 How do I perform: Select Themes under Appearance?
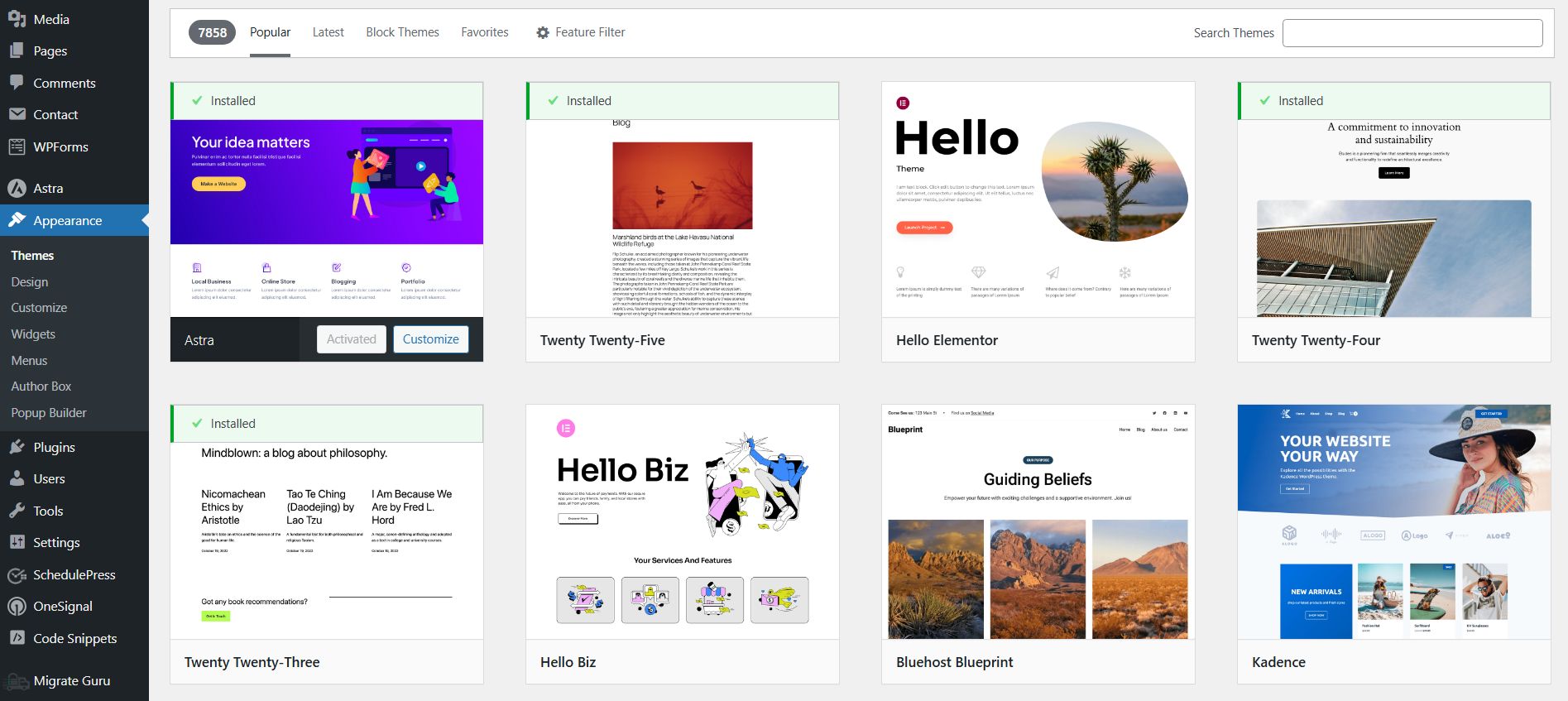(32, 256)
